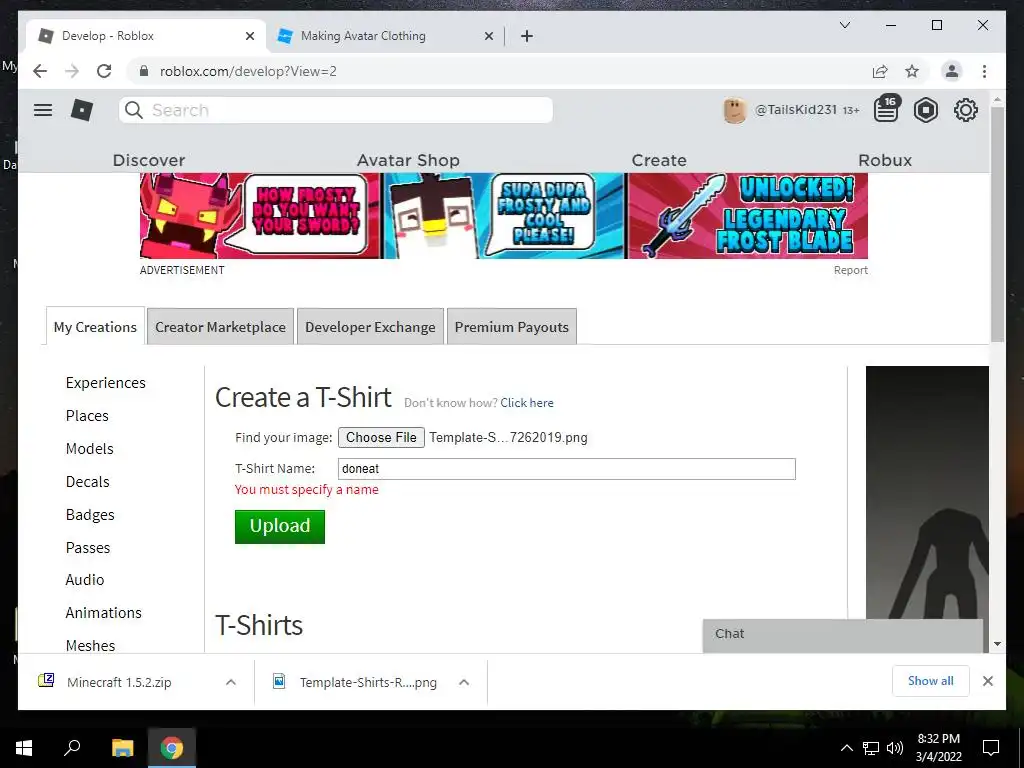Click the Roblox search box

click(x=336, y=110)
